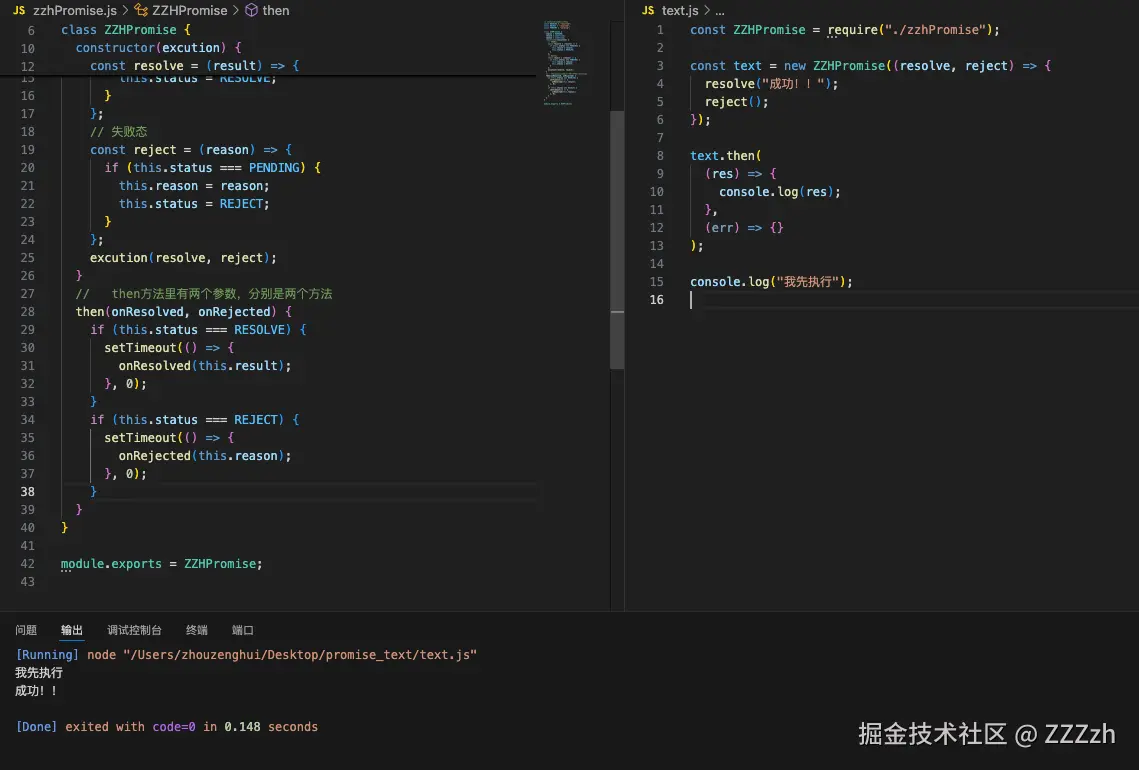Click the JS file icon beside zzhPromise.js breadcrumb

pos(19,10)
